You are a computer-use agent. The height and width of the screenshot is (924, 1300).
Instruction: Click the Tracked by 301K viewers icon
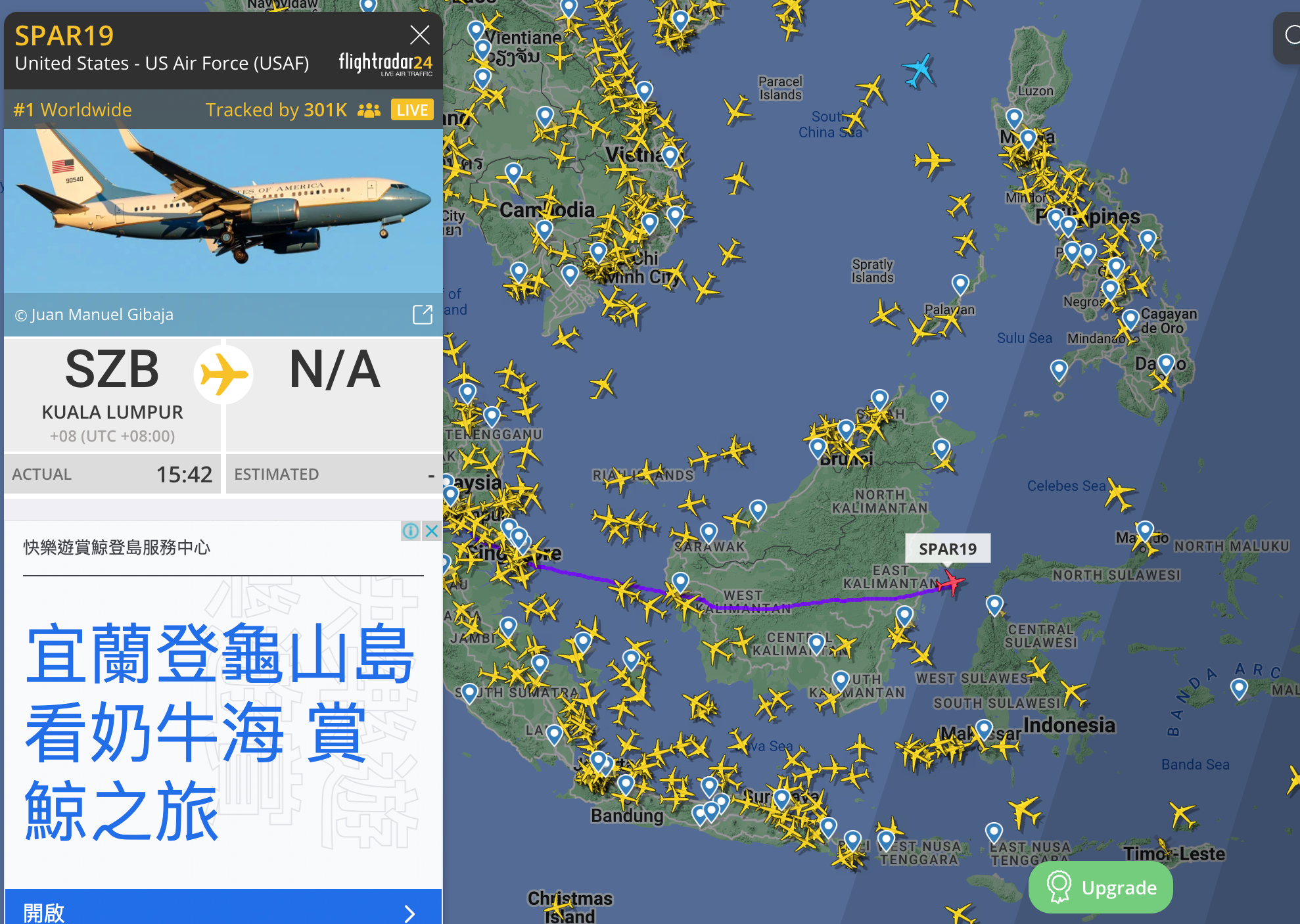click(x=369, y=110)
